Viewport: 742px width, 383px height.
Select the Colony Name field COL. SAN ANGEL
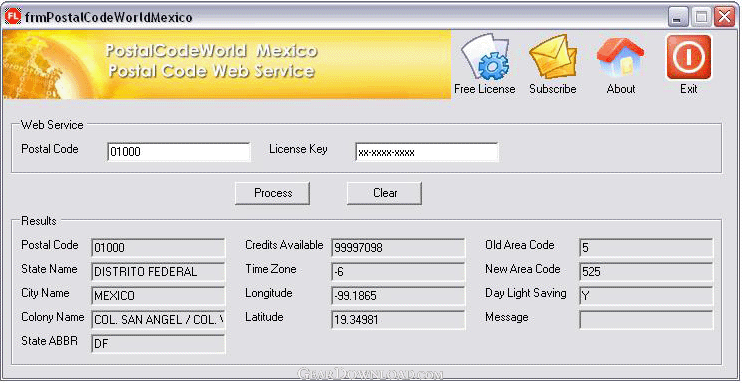159,320
